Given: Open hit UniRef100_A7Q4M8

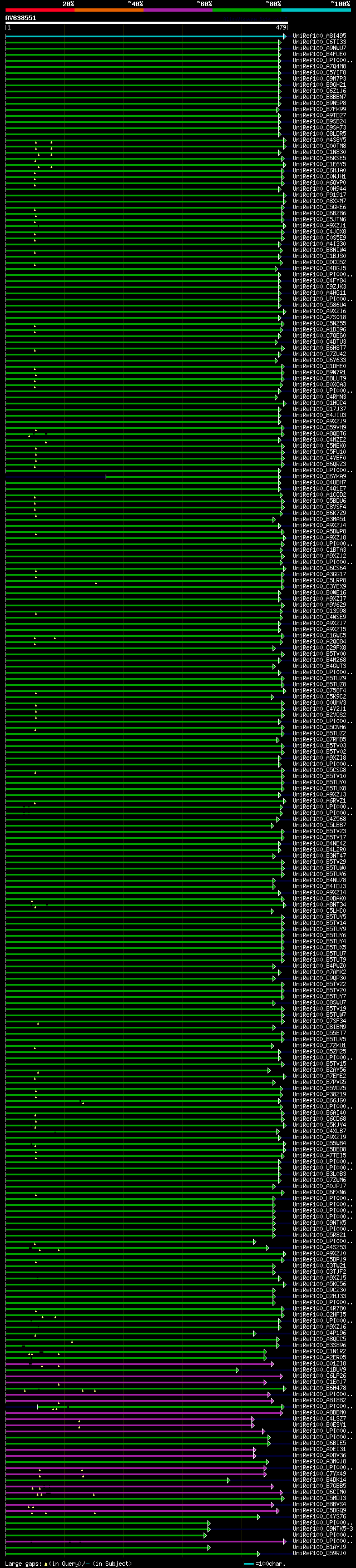Looking at the screenshot, I should click(x=319, y=66).
